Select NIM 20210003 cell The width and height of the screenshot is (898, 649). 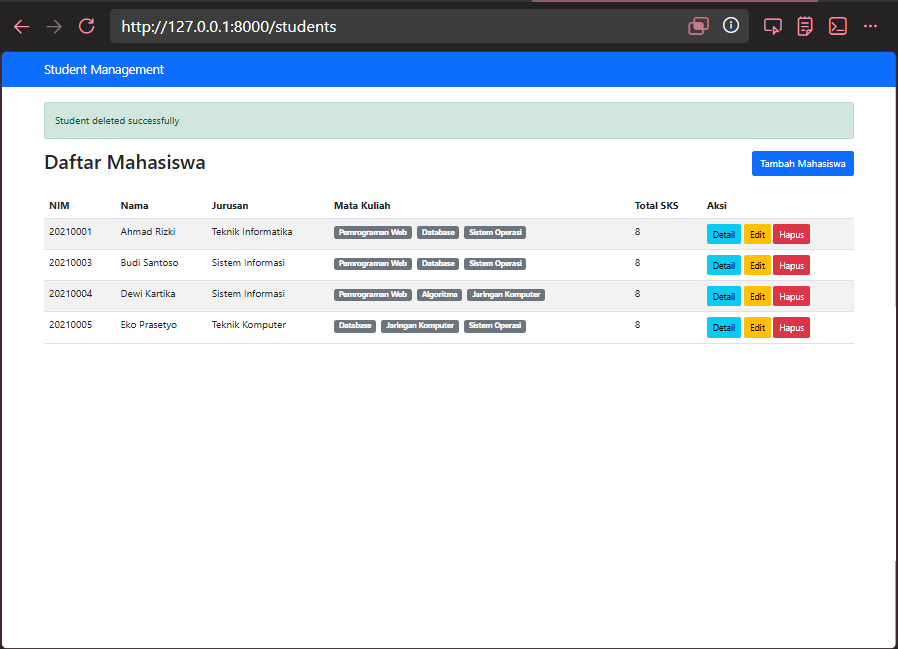click(70, 263)
